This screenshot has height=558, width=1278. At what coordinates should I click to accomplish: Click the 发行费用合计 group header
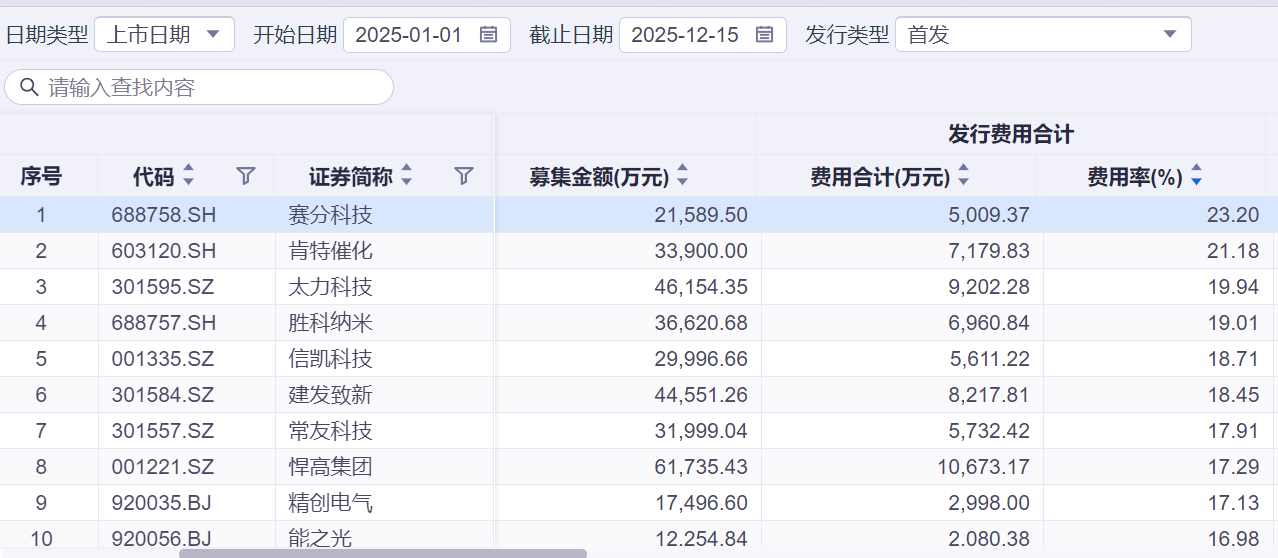click(1011, 134)
